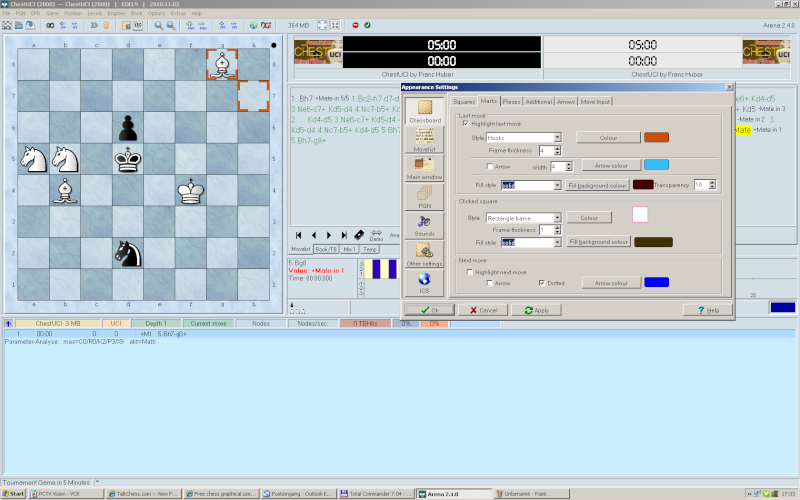Adjust Clicked square Frame thickness stepper
This screenshot has width=800, height=500.
557,230
